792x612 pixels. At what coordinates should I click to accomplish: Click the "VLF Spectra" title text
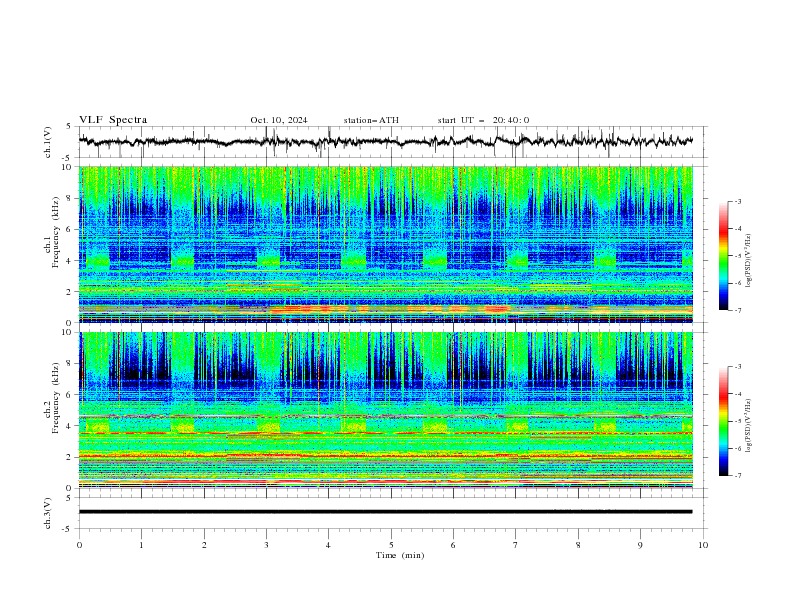[113, 120]
